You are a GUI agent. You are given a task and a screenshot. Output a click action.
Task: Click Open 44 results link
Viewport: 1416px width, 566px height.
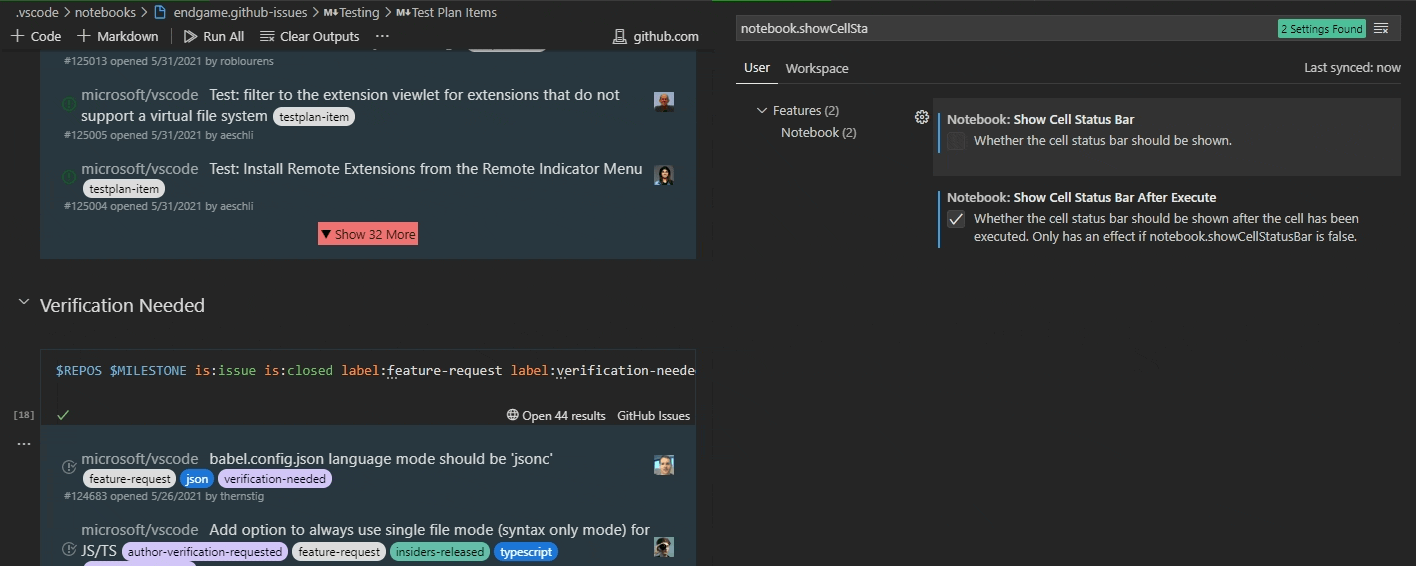point(556,416)
